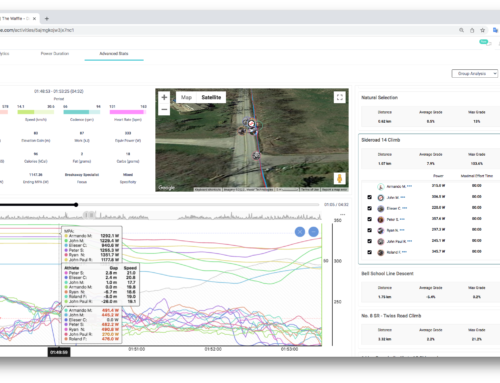Uncheck Peter S. rider checkbox

(369, 219)
